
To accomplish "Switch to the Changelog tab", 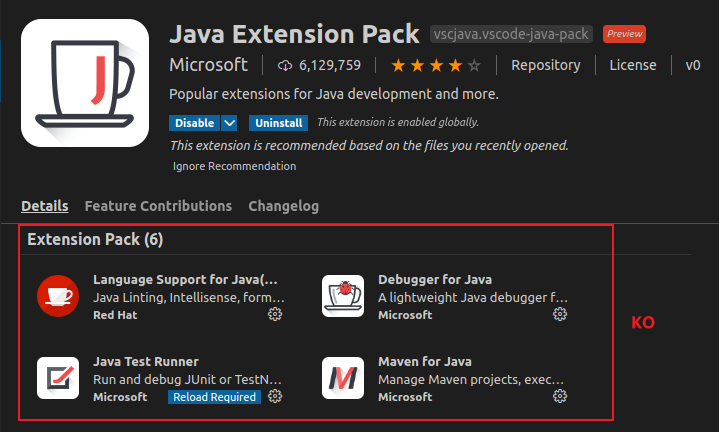I will click(283, 206).
